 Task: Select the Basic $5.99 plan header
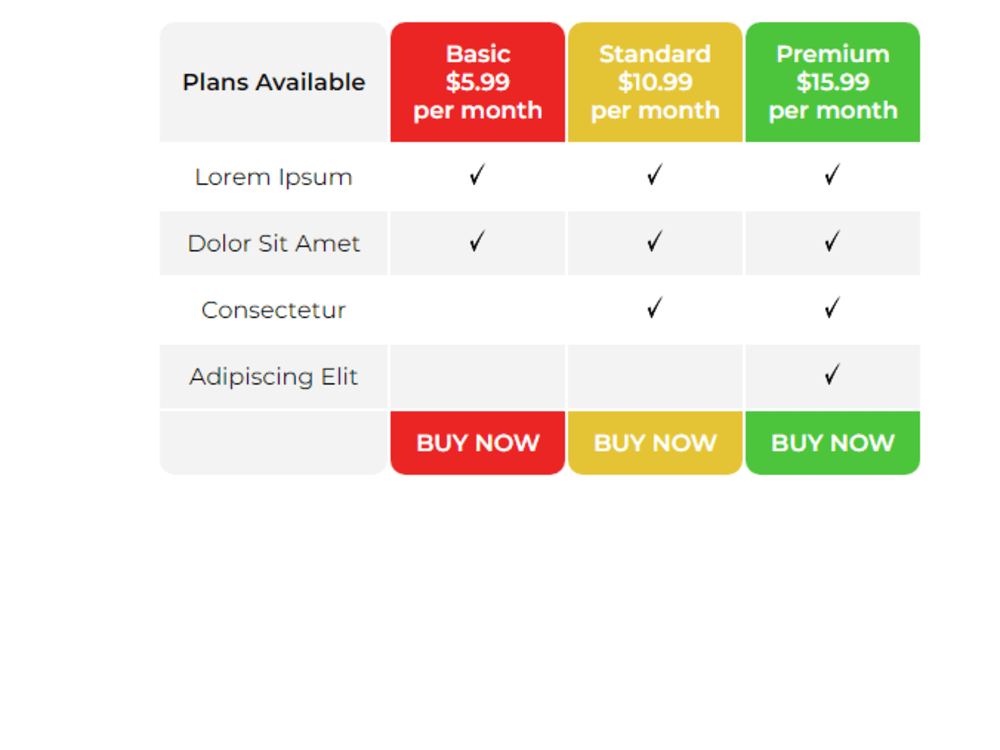[x=477, y=83]
